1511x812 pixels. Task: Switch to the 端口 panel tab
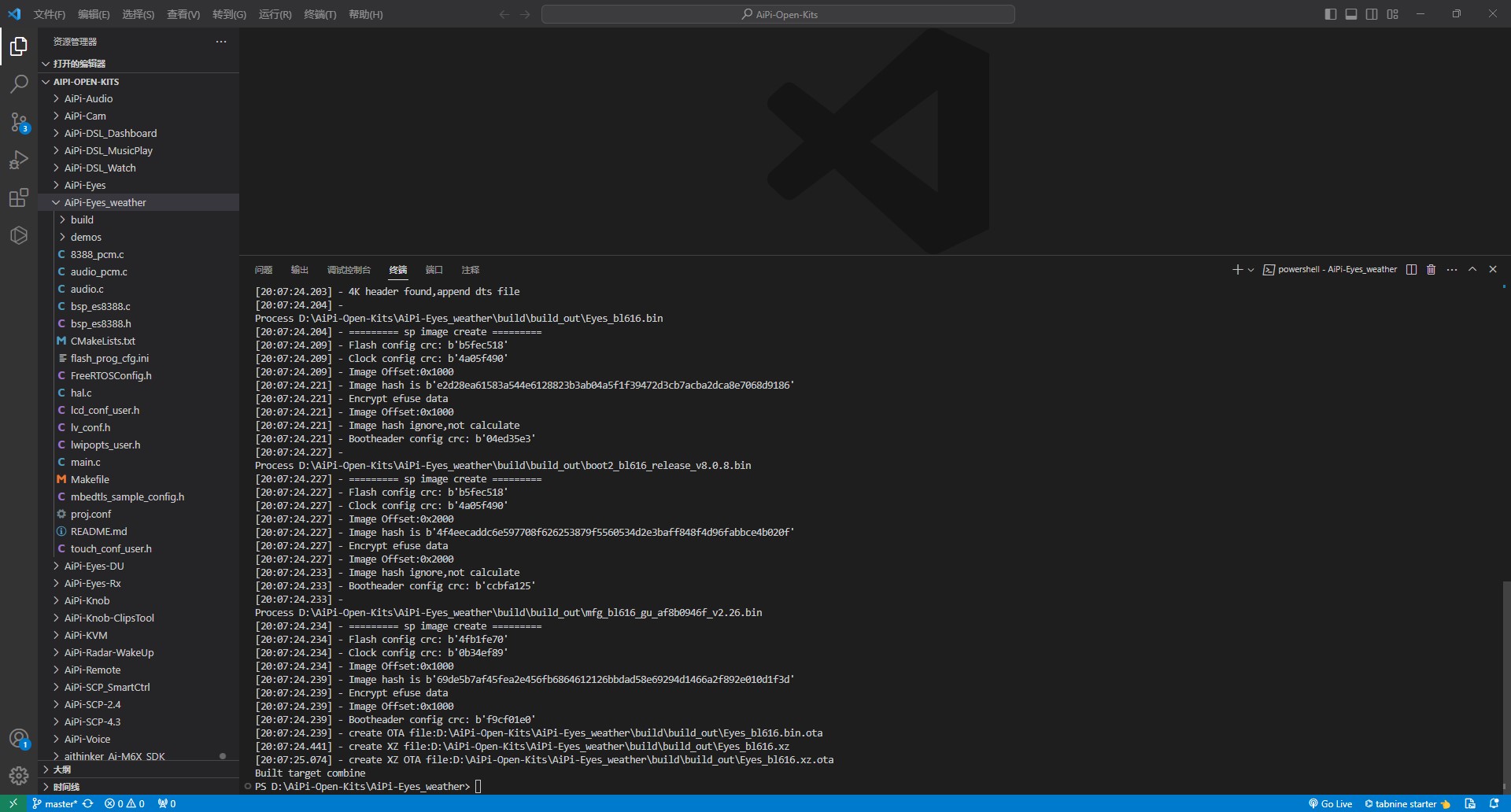(x=434, y=270)
